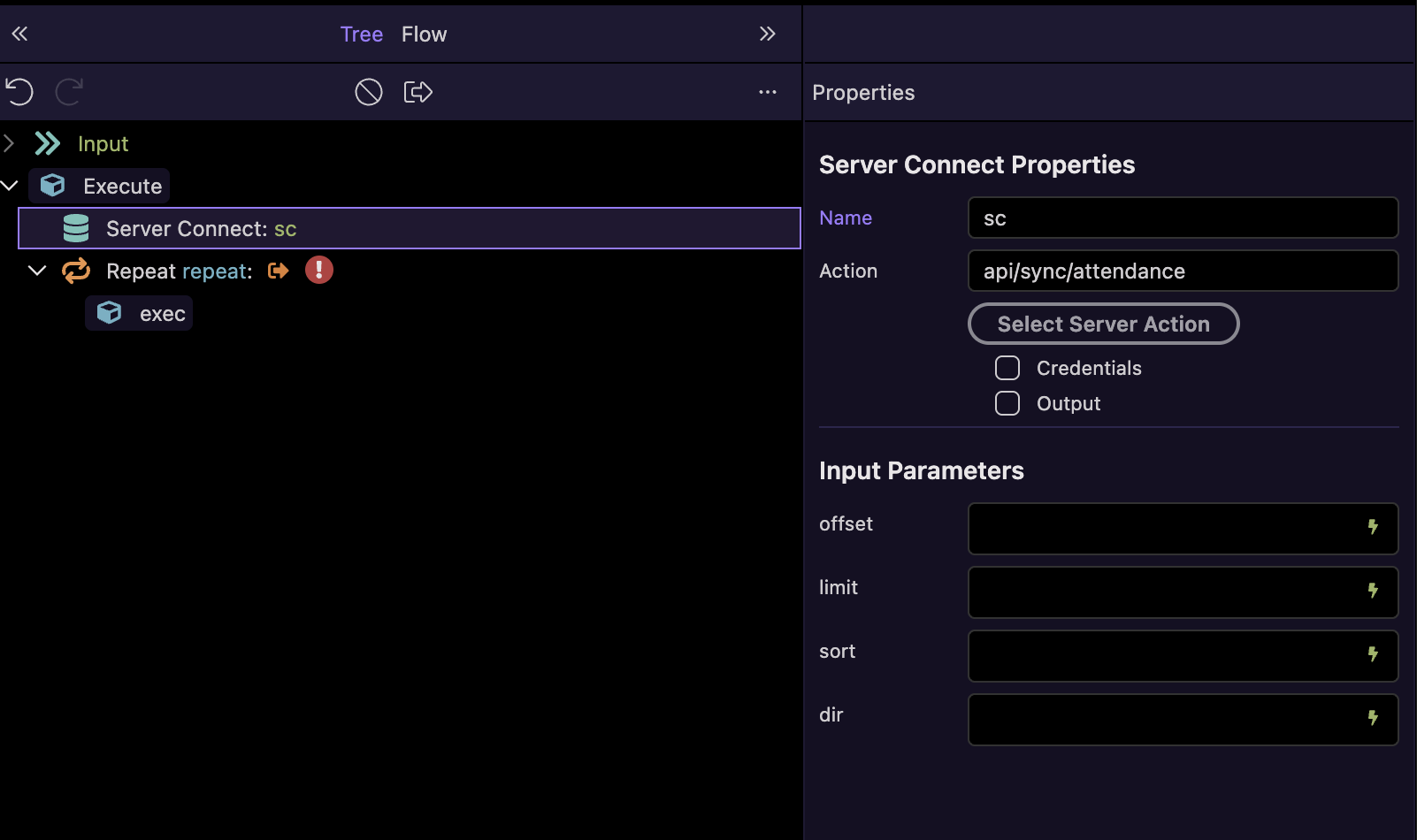This screenshot has height=840, width=1417.
Task: Click the Select Server Action button
Action: (1103, 324)
